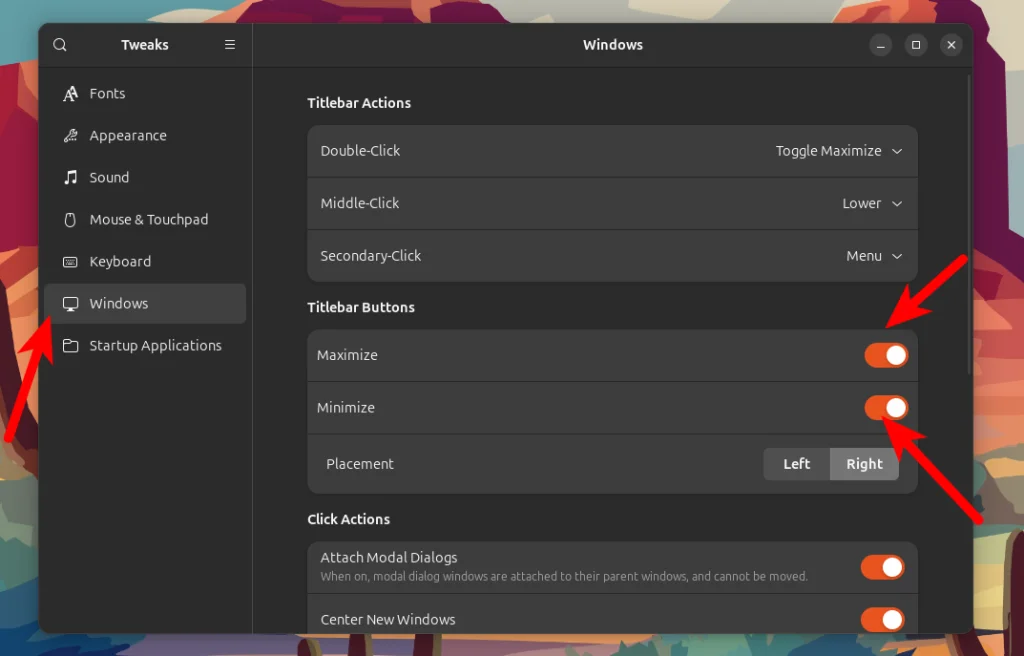The image size is (1024, 656).
Task: Select the Fonts sidebar icon
Action: 72,93
